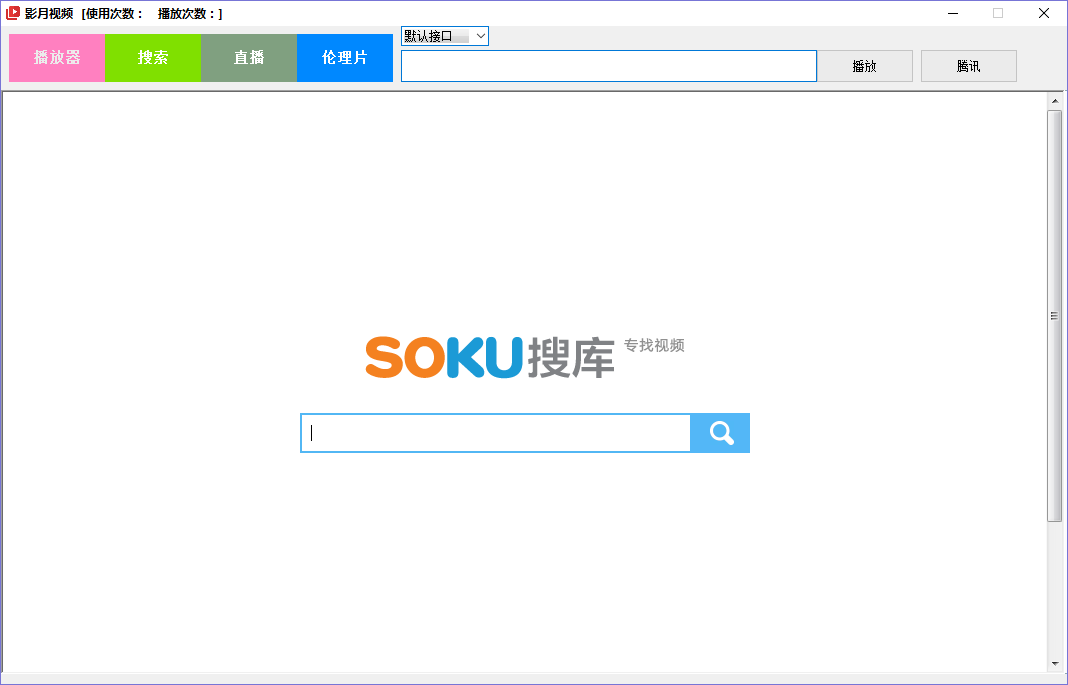This screenshot has height=685, width=1068.
Task: Focus the SOKU search text box
Action: (496, 432)
